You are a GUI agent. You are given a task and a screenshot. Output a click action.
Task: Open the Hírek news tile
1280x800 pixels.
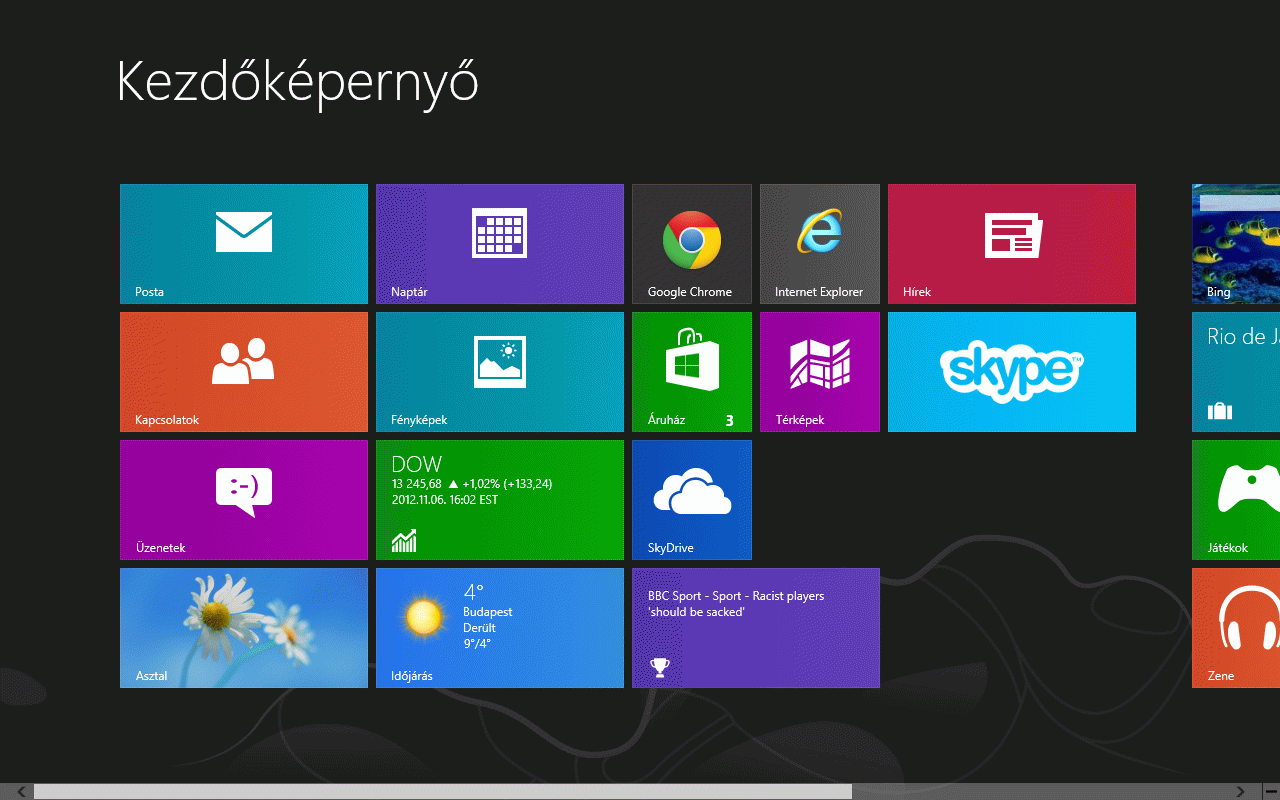[x=1011, y=244]
